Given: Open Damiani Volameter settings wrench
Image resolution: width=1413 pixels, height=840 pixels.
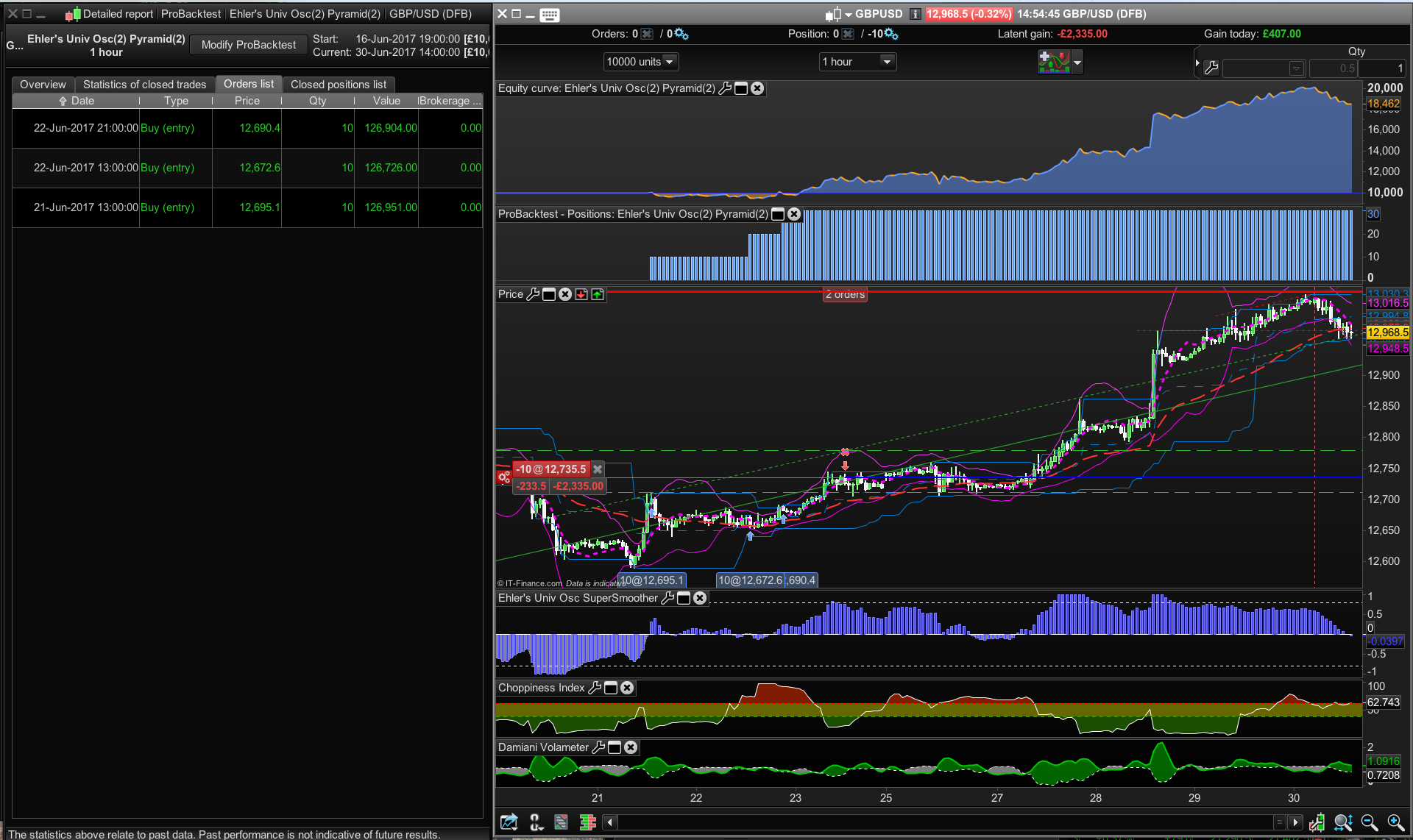Looking at the screenshot, I should click(598, 747).
